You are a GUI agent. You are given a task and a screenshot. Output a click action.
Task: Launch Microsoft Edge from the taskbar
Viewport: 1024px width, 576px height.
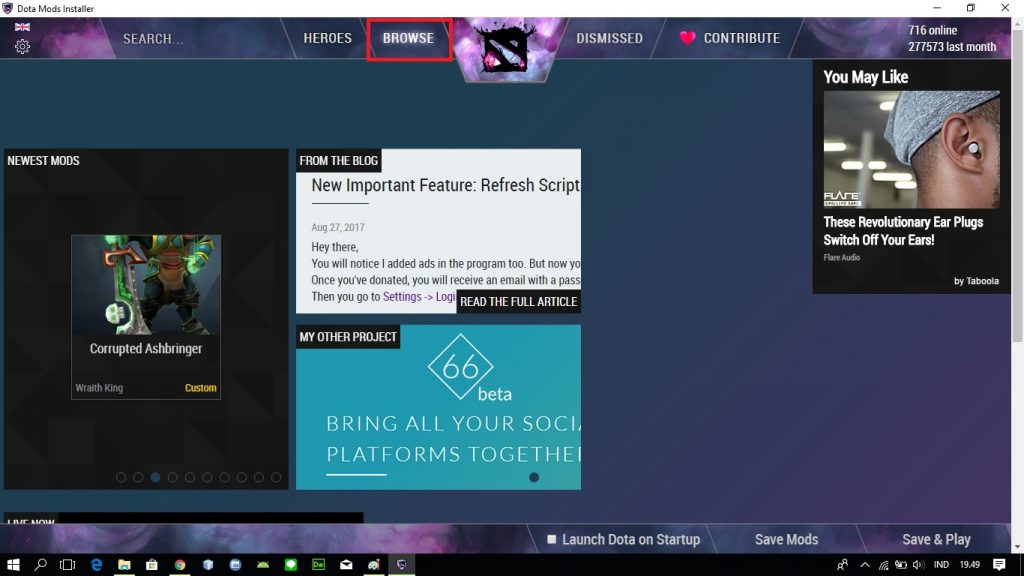[x=96, y=565]
